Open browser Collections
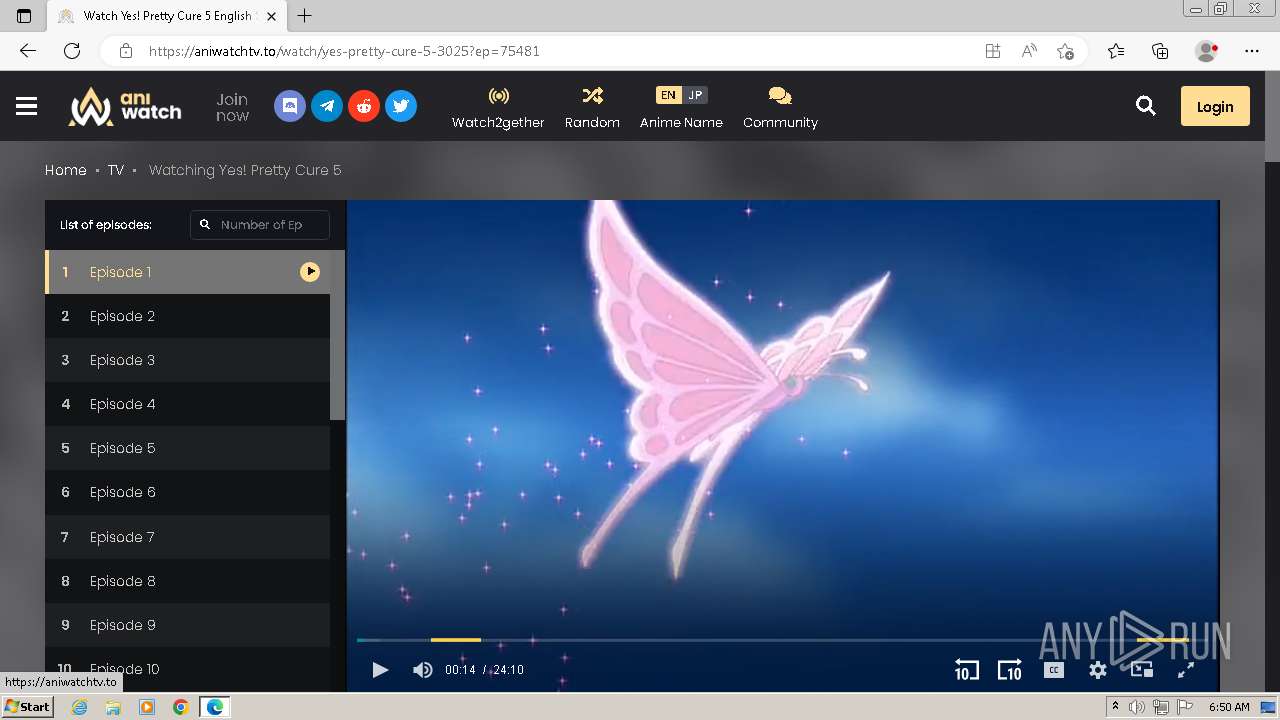The height and width of the screenshot is (720, 1280). pos(1160,51)
